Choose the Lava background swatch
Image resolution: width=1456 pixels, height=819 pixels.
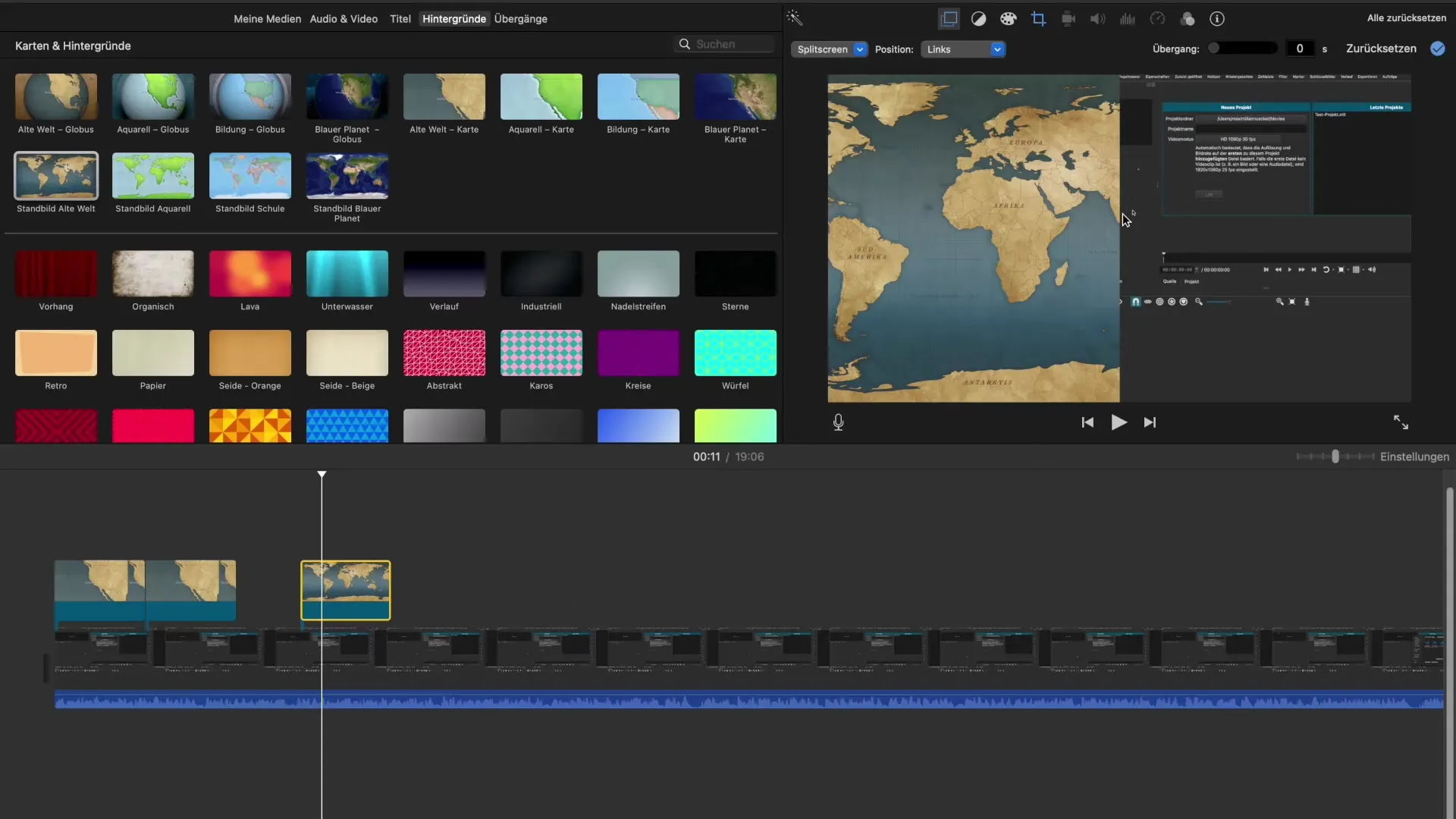[x=250, y=274]
